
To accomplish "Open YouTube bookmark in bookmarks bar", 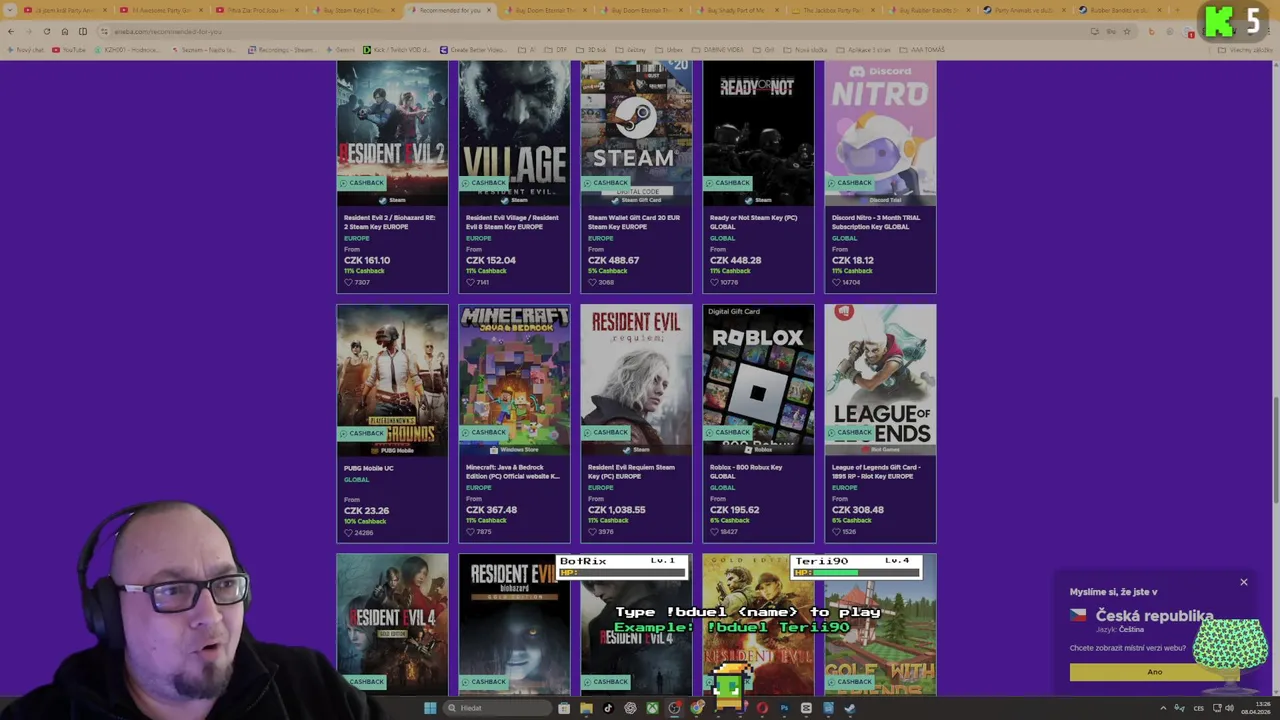I will [x=70, y=49].
